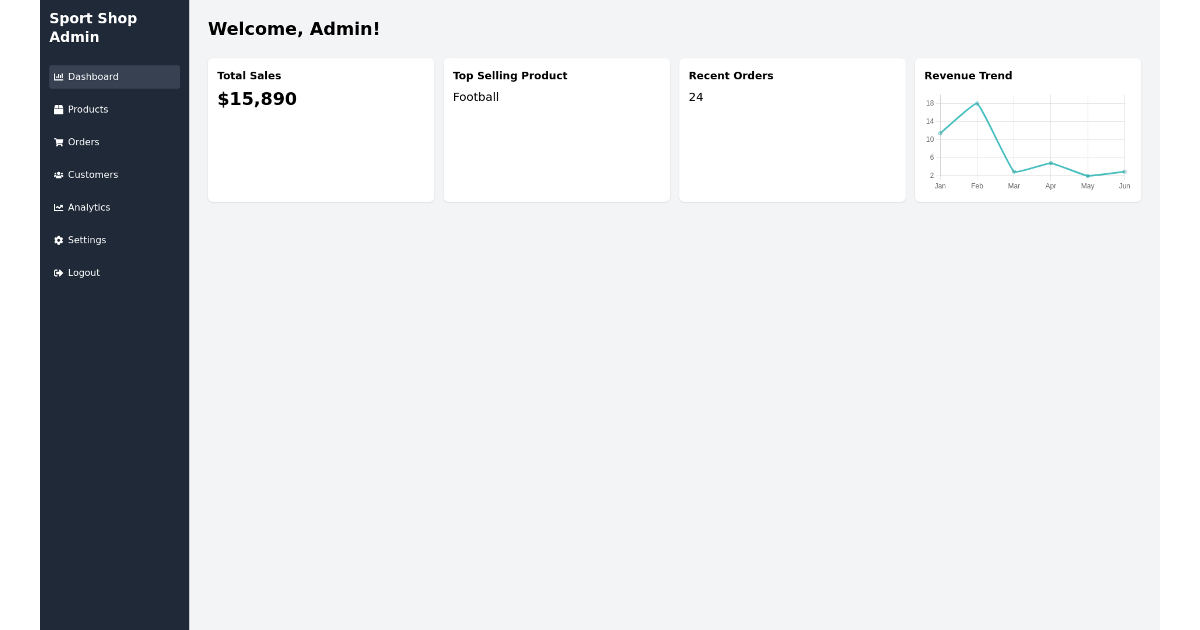The width and height of the screenshot is (1200, 630).
Task: Open the Customers page
Action: point(93,175)
